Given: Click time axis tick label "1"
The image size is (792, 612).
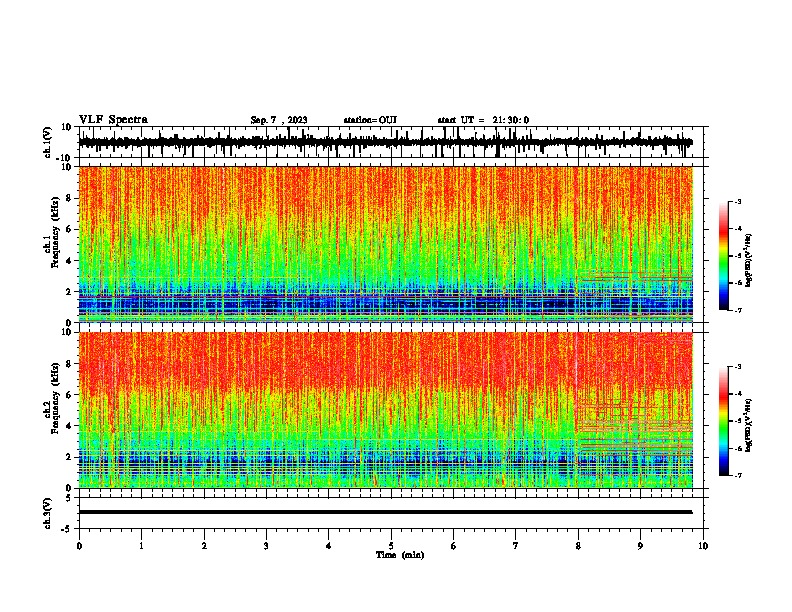Looking at the screenshot, I should (141, 546).
